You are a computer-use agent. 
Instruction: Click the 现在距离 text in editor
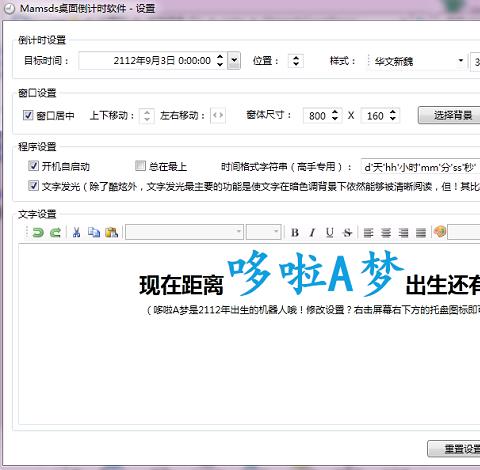(x=181, y=285)
